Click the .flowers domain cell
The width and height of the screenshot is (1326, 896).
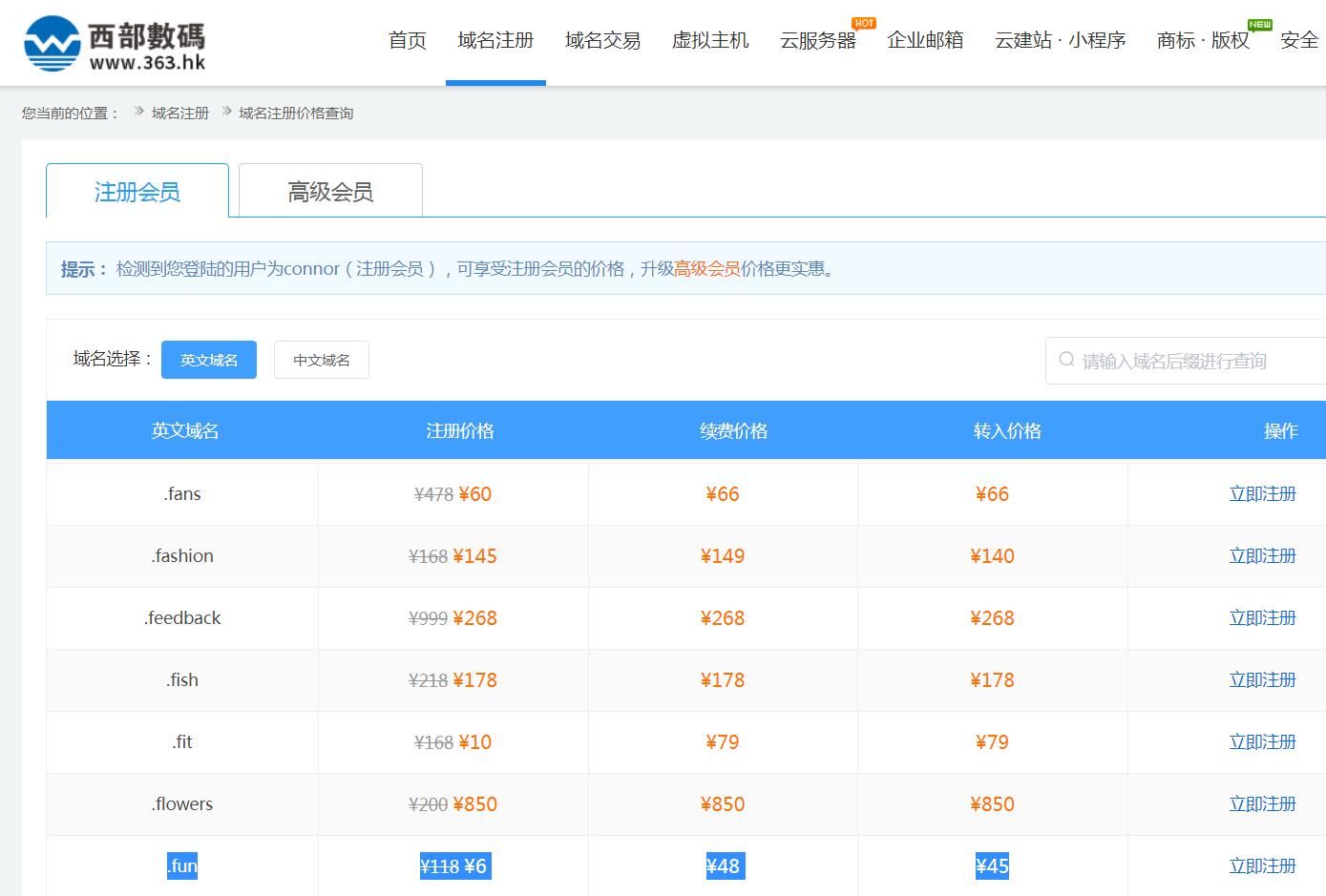pos(182,803)
